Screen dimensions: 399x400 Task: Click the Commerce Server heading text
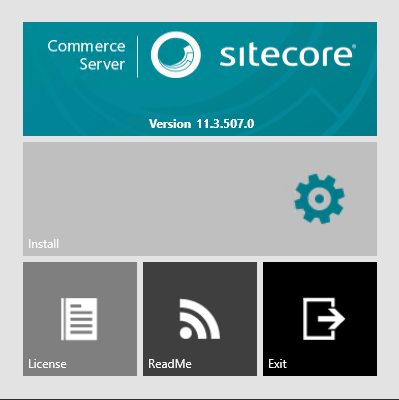(86, 55)
